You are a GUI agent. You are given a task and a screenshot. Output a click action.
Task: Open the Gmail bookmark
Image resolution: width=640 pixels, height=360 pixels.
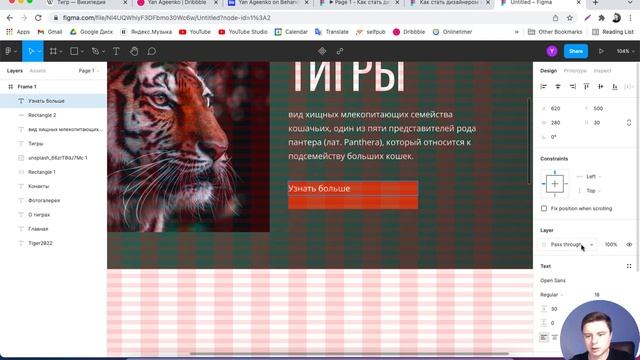(x=50, y=32)
